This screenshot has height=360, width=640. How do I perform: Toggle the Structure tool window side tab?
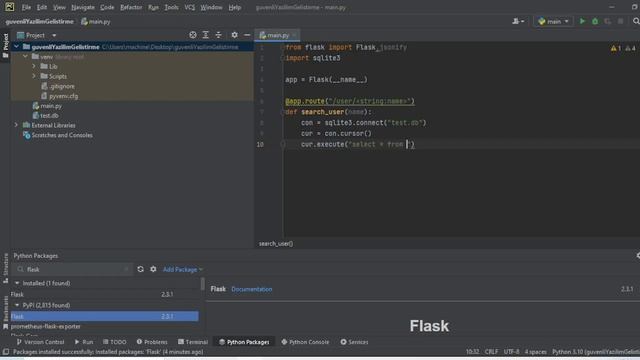click(x=5, y=268)
